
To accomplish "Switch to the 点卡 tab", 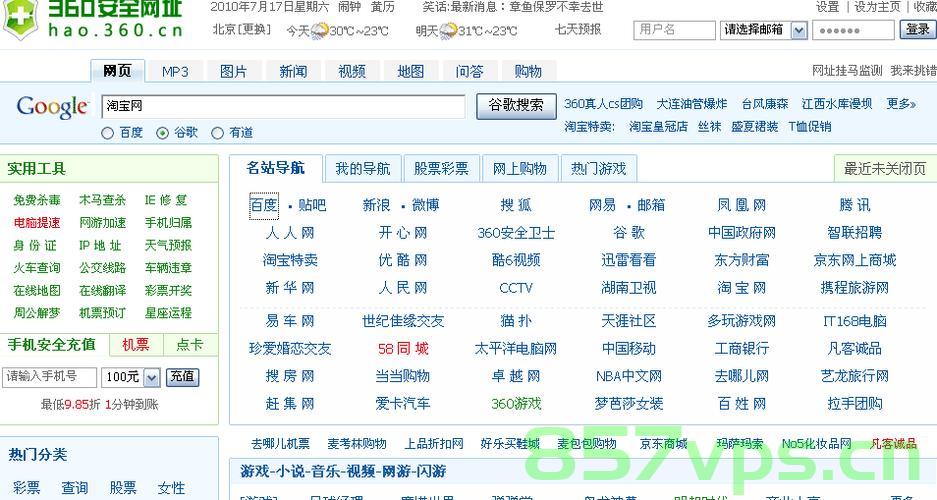I will 189,345.
